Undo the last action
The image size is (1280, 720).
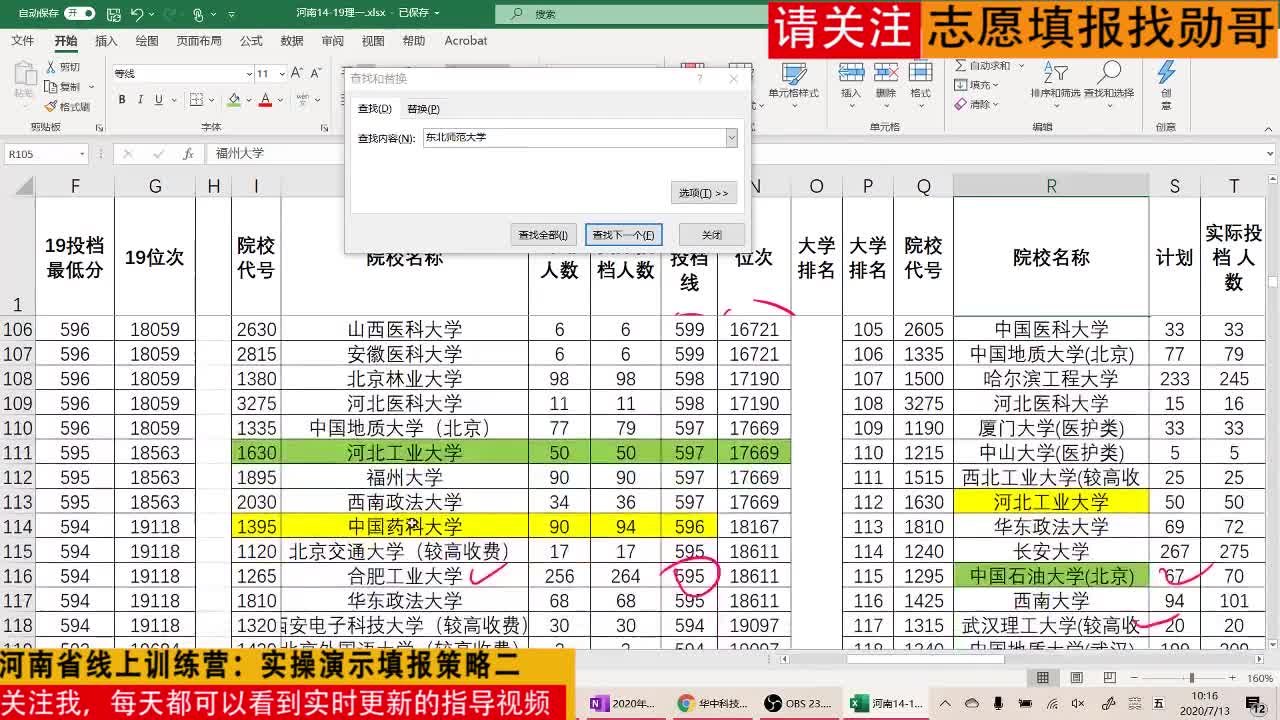pos(137,14)
